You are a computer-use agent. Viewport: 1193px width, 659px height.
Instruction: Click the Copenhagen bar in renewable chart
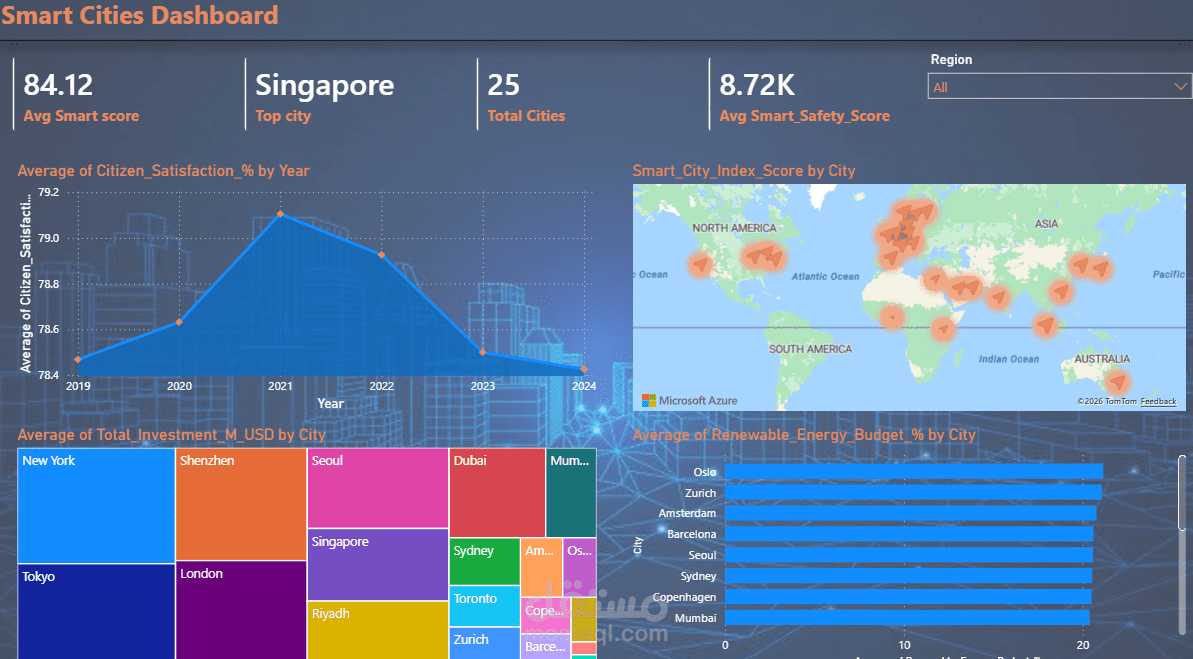pyautogui.click(x=908, y=597)
